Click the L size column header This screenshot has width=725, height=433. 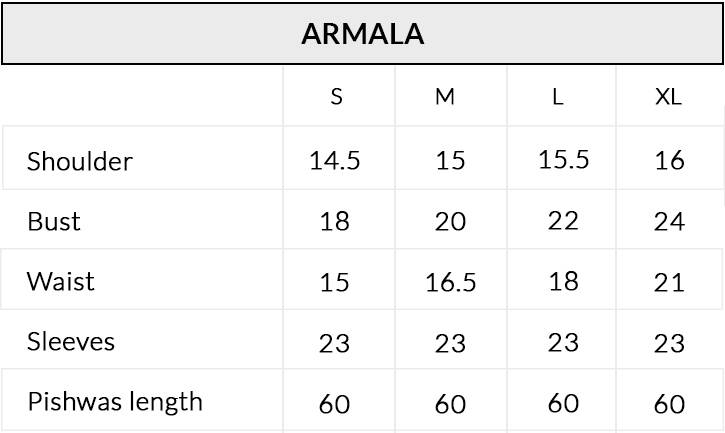tap(558, 97)
